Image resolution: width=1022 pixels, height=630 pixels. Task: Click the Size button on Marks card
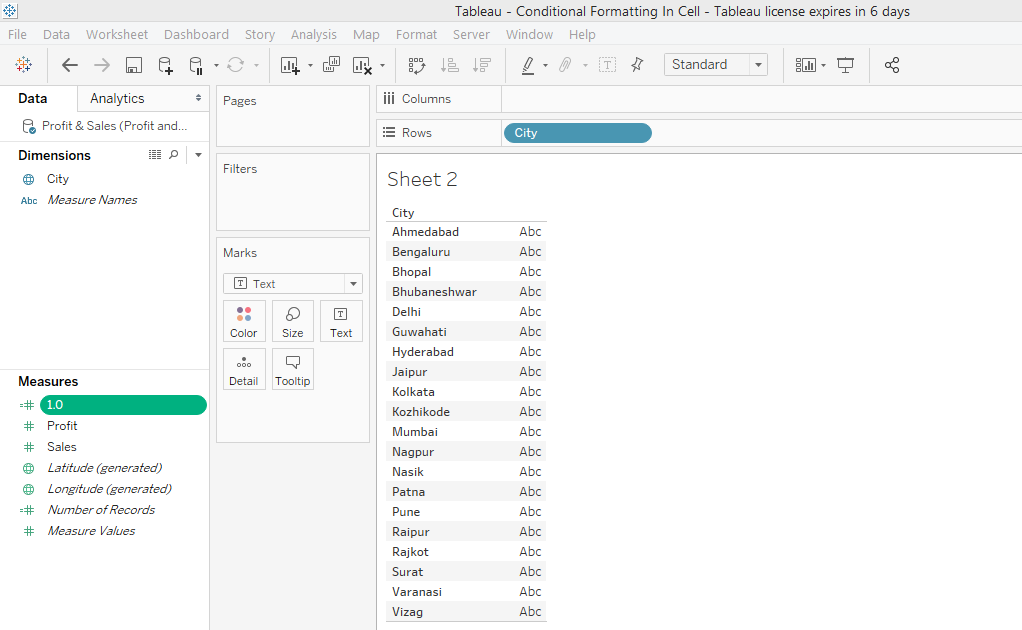[x=292, y=321]
